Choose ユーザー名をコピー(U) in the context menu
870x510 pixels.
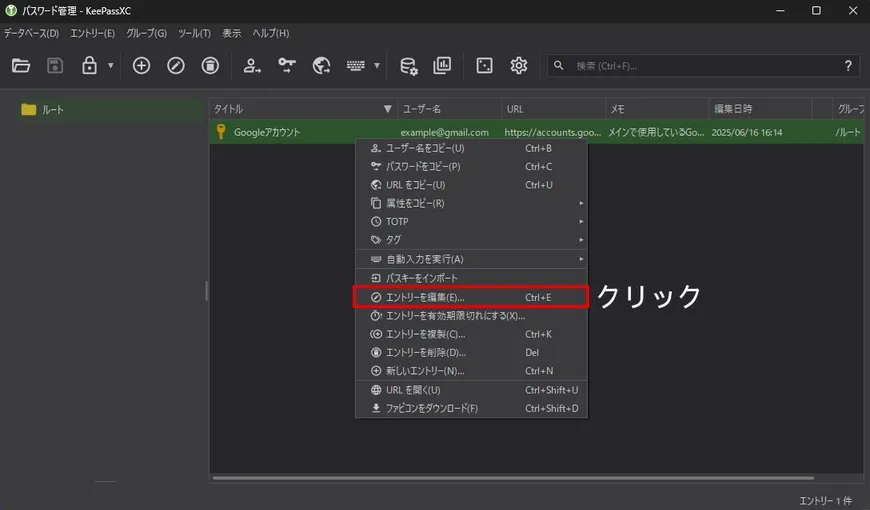pos(471,148)
